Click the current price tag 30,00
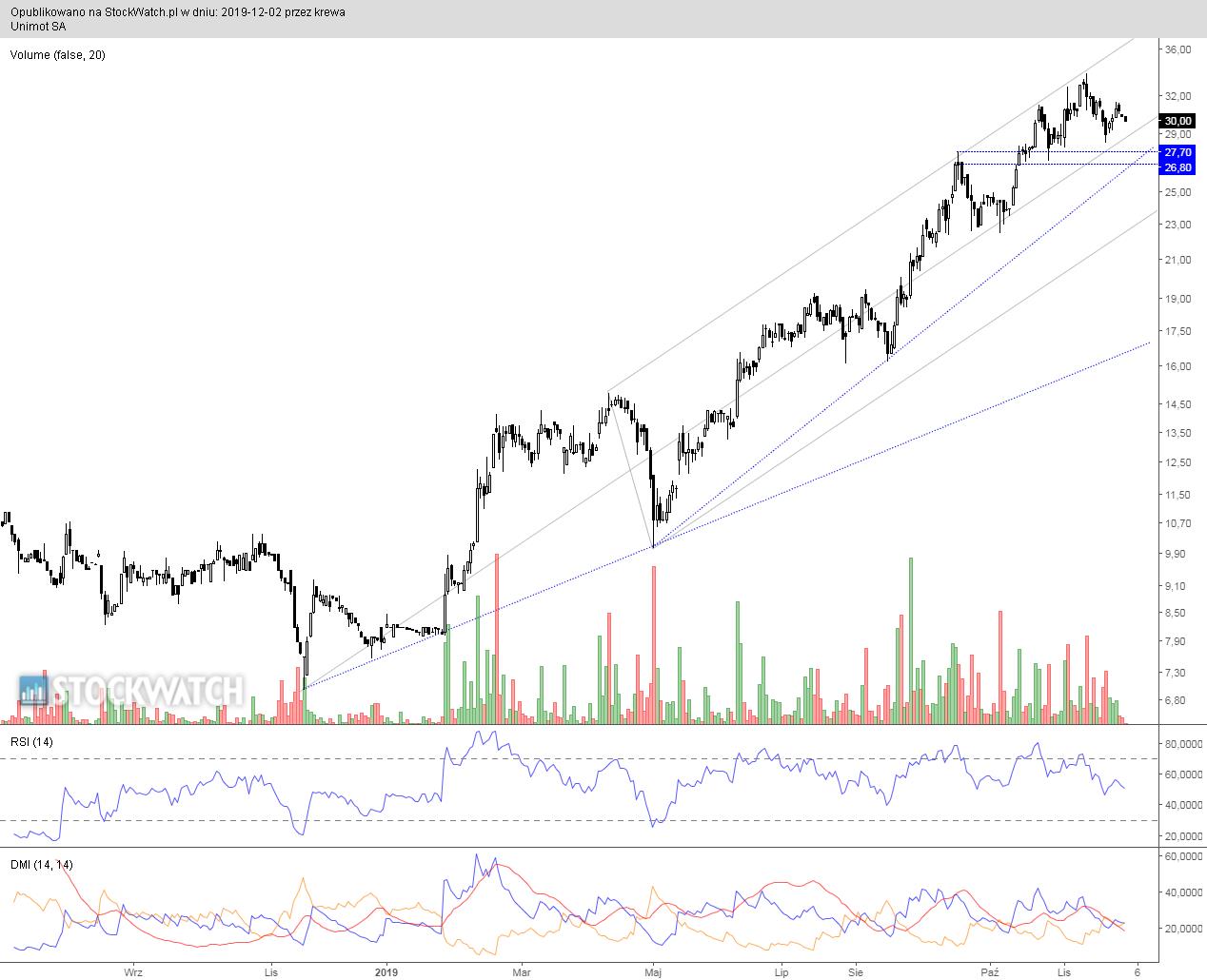Screen dimensions: 1207x980 pyautogui.click(x=1178, y=121)
